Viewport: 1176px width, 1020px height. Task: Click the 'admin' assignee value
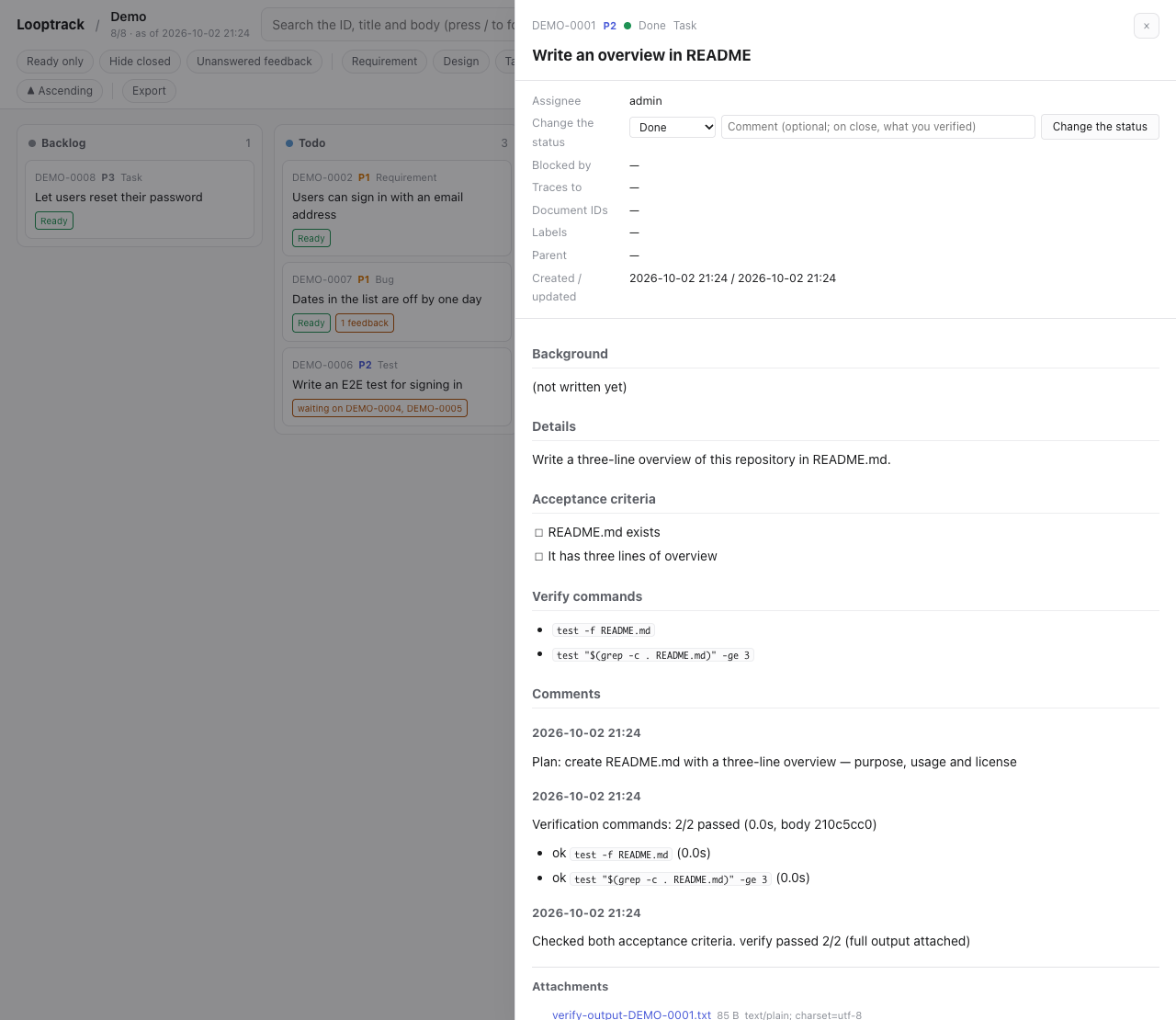[646, 101]
